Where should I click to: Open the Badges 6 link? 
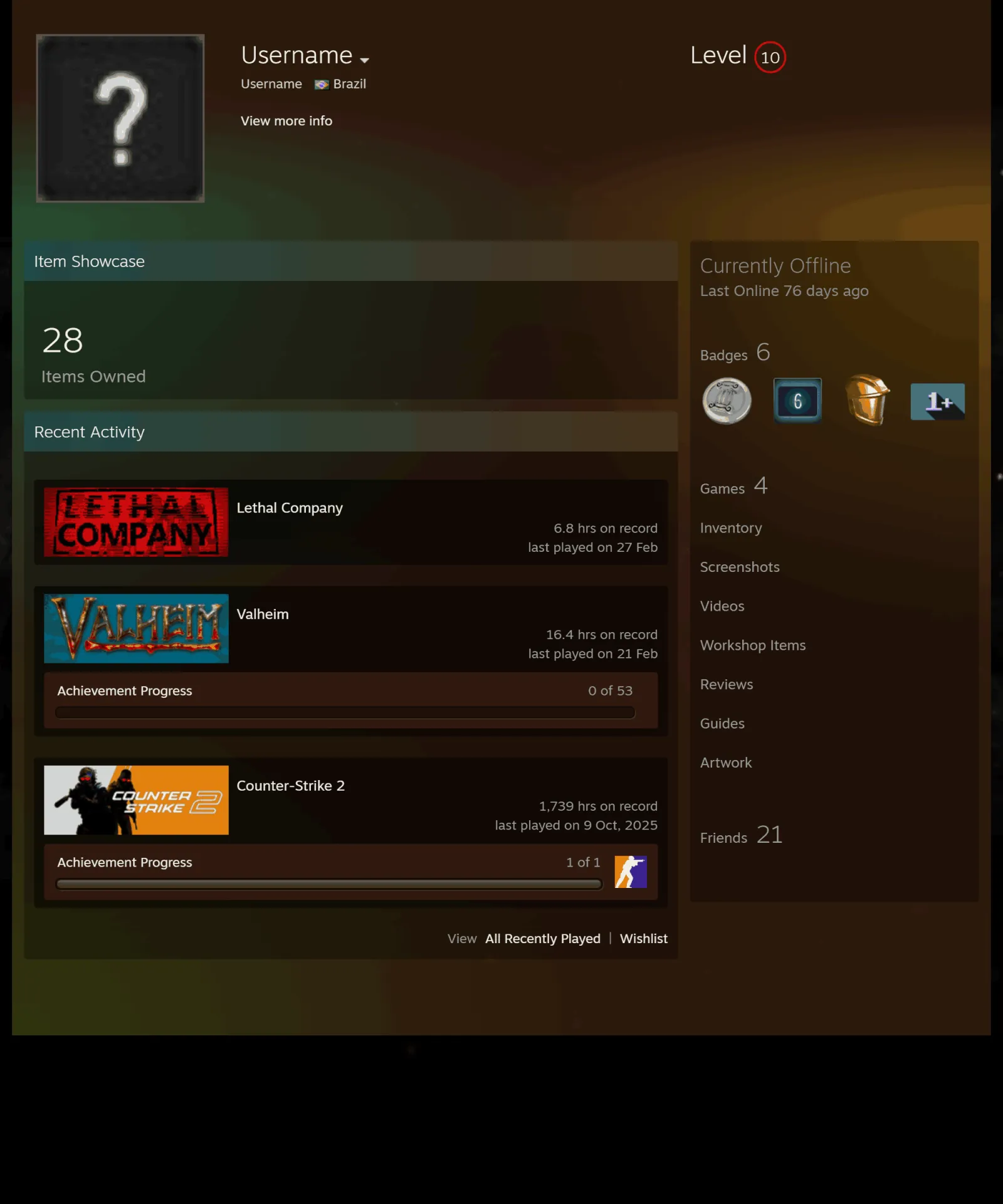coord(735,353)
